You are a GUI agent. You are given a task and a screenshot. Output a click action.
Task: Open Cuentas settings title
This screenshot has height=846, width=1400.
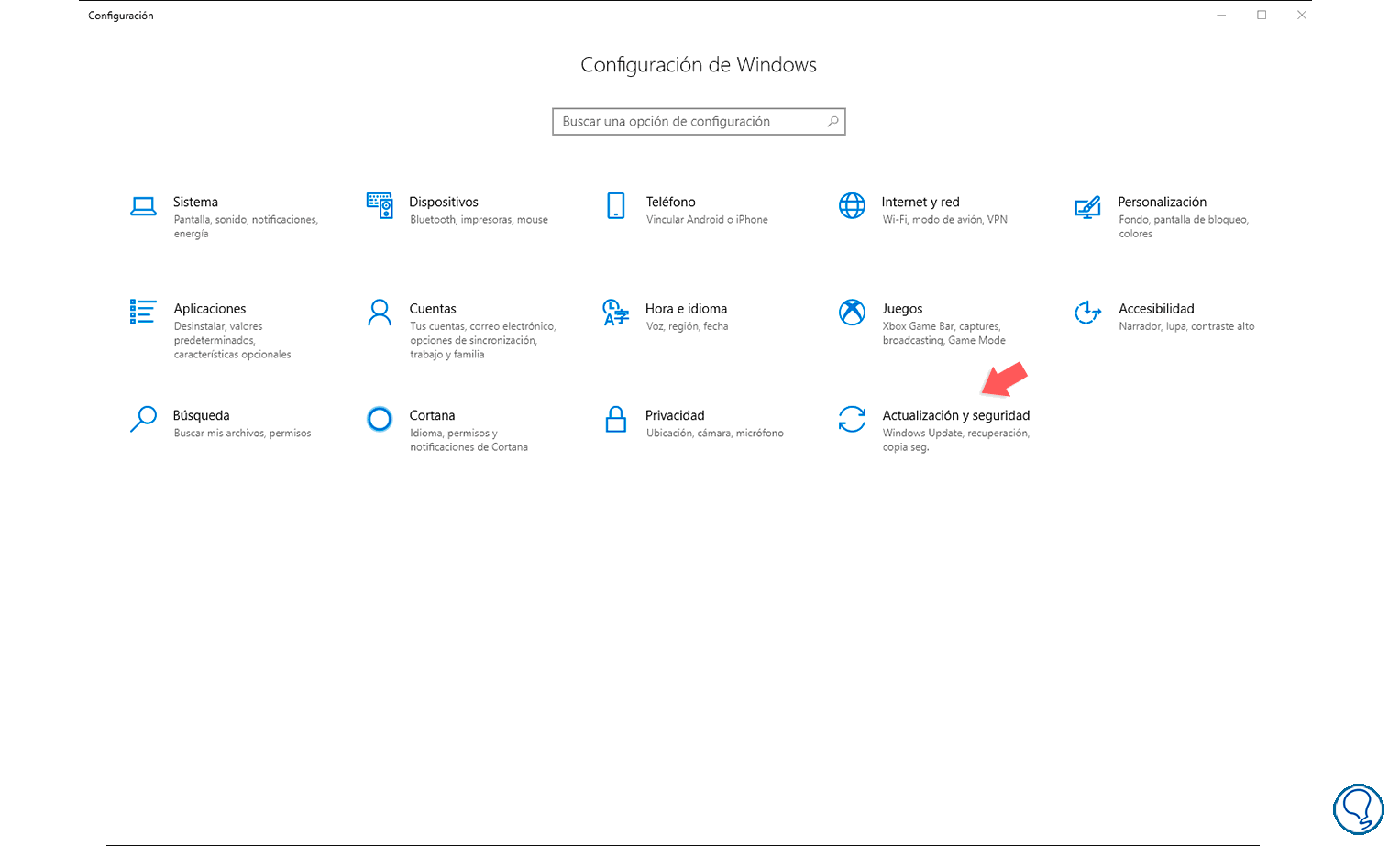[433, 309]
